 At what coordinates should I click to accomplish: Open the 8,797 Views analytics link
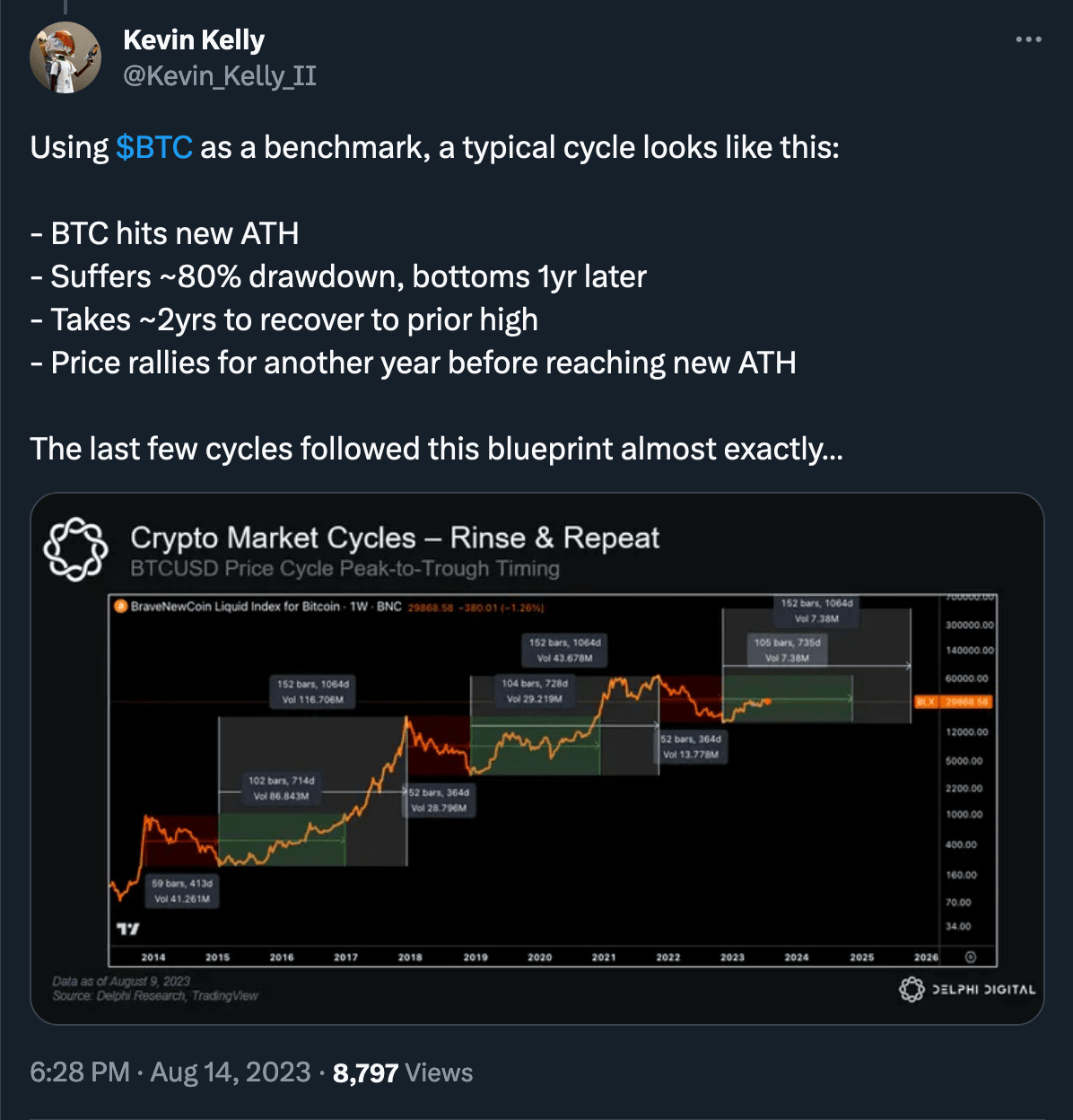(403, 1072)
